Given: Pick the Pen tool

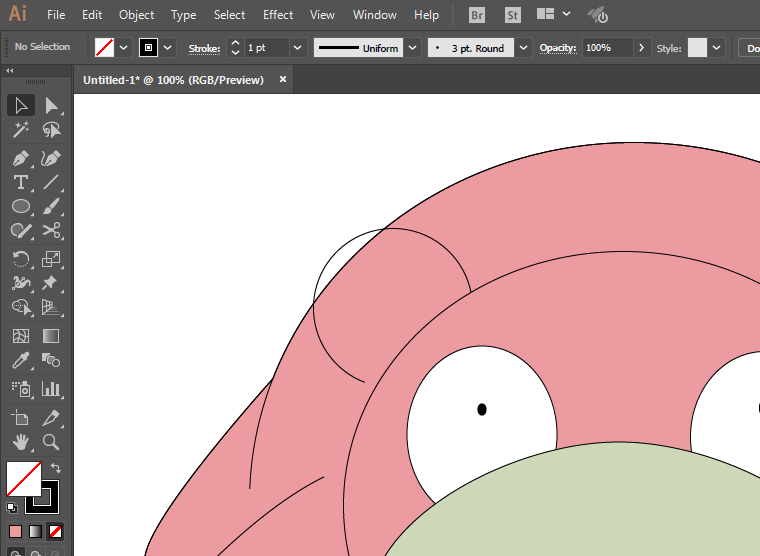Looking at the screenshot, I should (x=20, y=158).
